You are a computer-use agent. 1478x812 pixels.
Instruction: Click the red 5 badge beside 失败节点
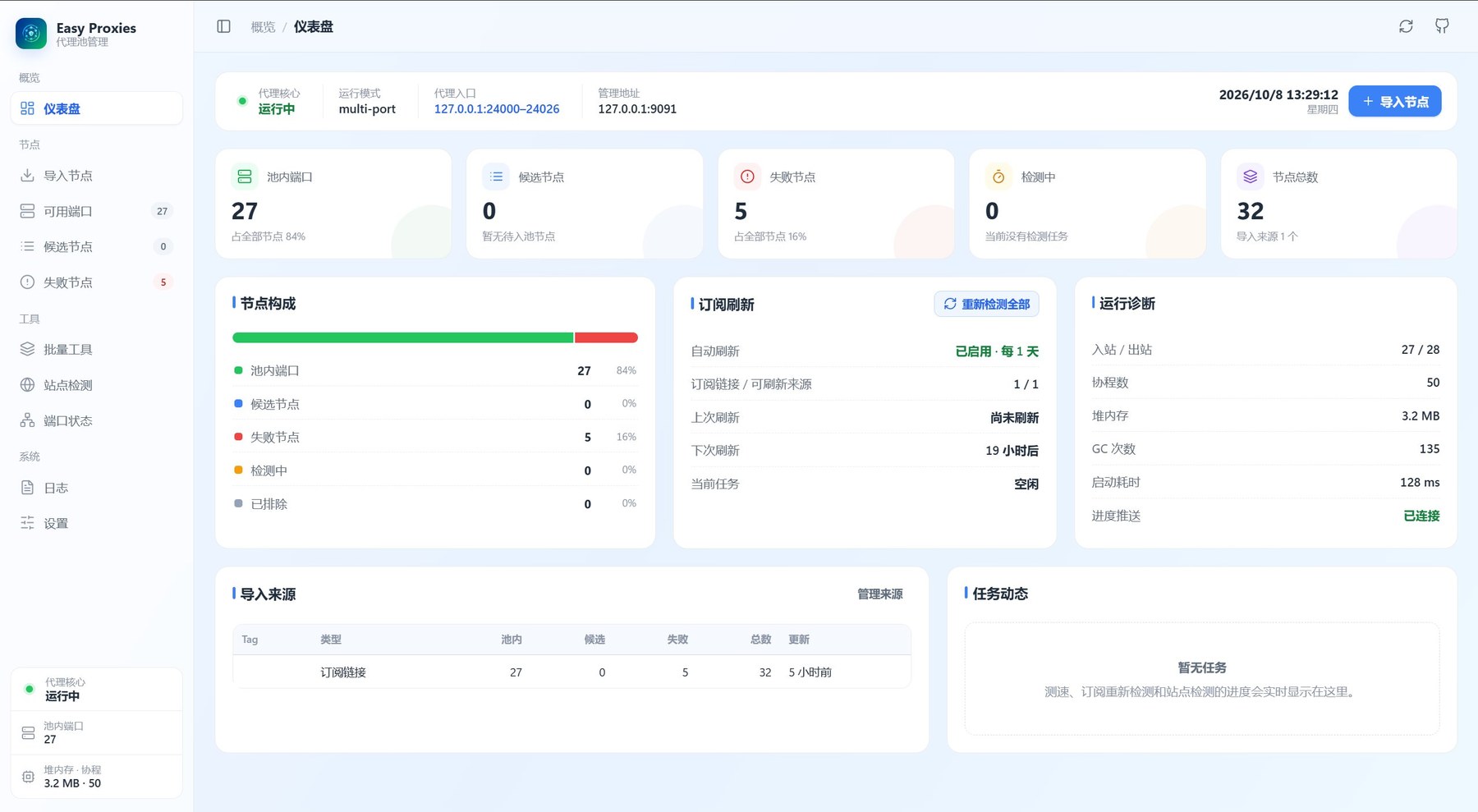pyautogui.click(x=163, y=282)
